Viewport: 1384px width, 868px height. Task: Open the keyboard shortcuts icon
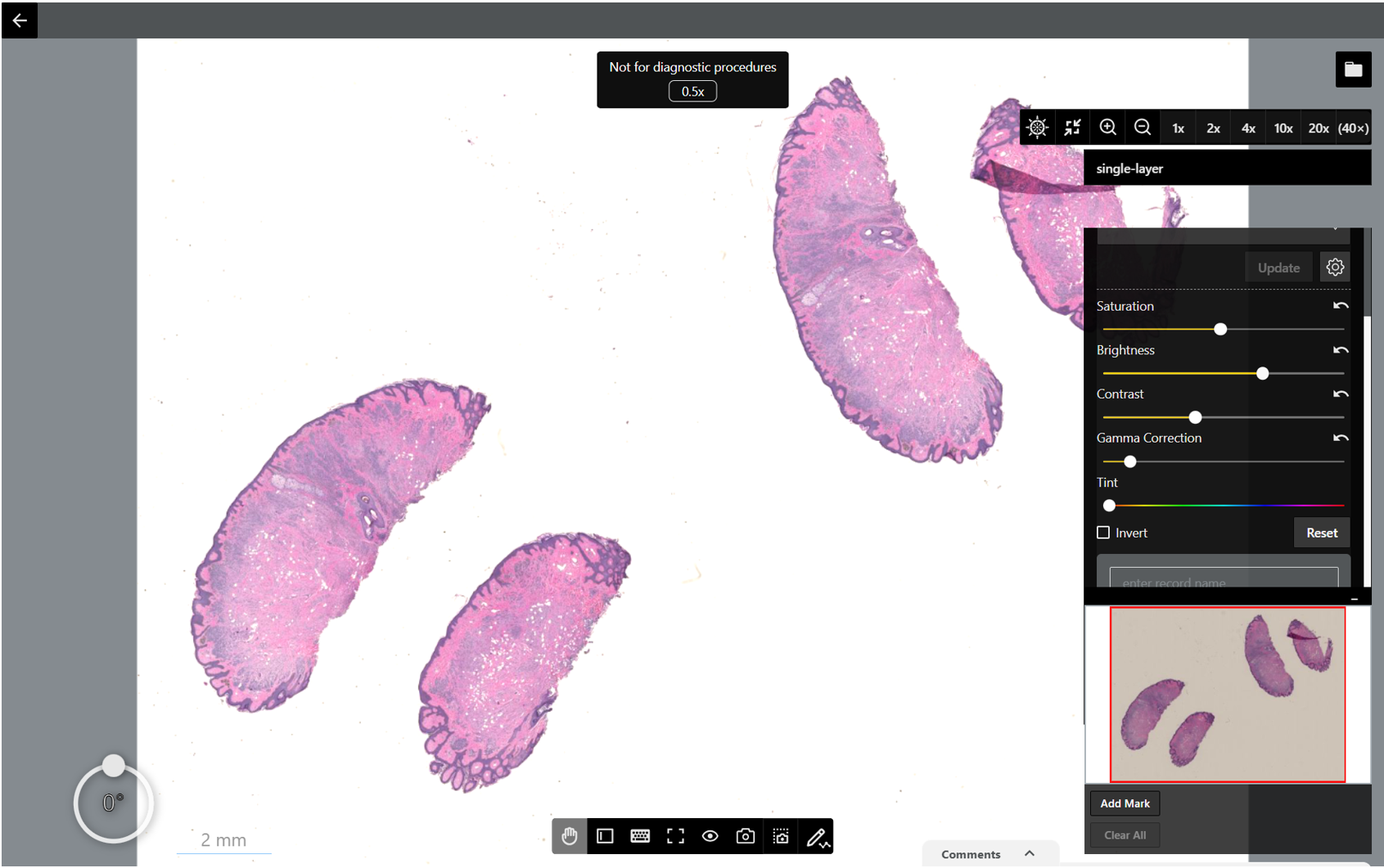tap(640, 836)
